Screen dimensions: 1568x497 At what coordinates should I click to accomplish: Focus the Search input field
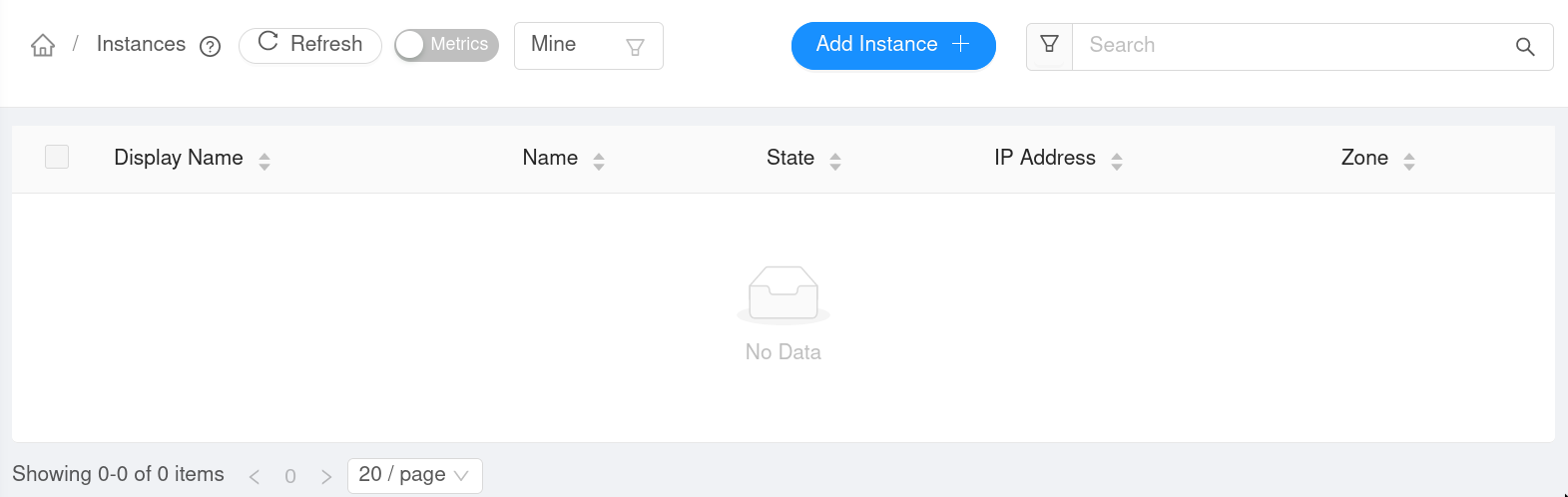pos(1293,46)
